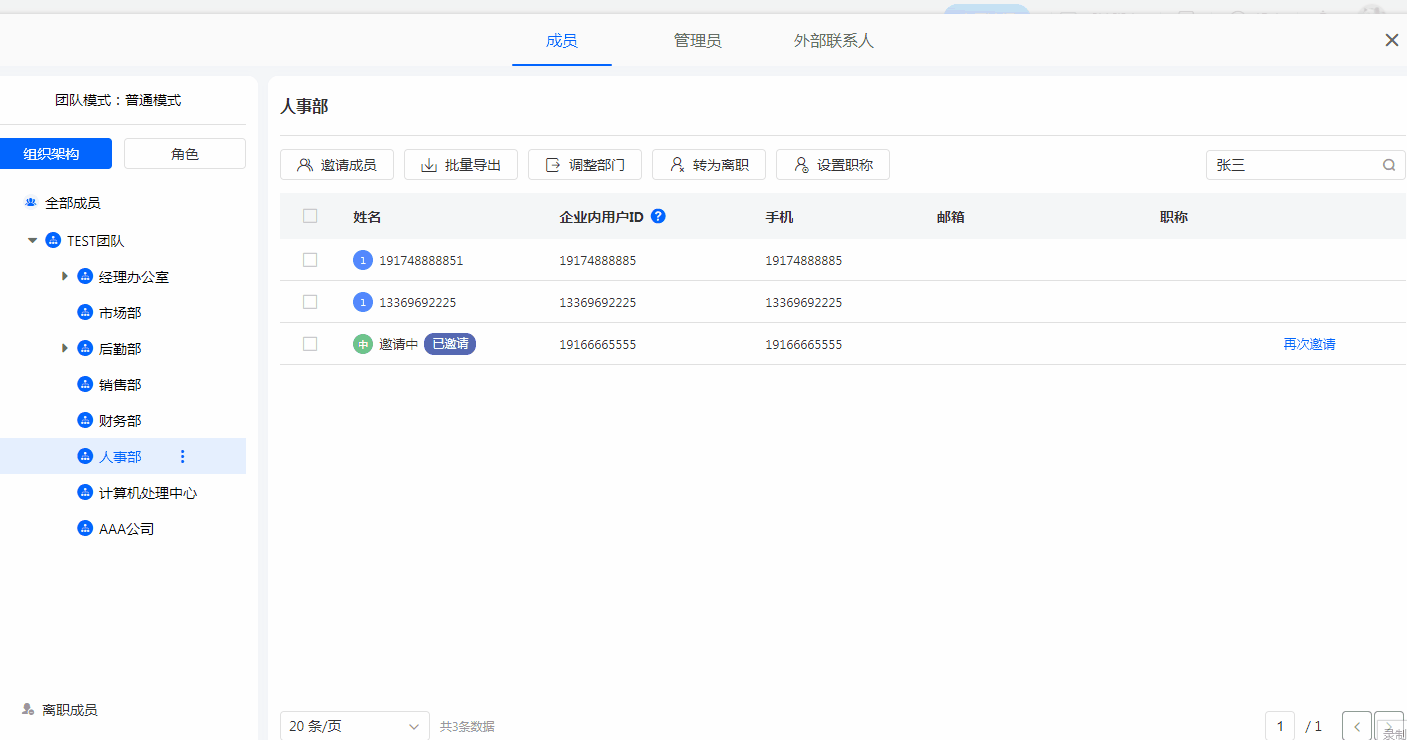Expand the 后勤部 tree node

tap(65, 349)
